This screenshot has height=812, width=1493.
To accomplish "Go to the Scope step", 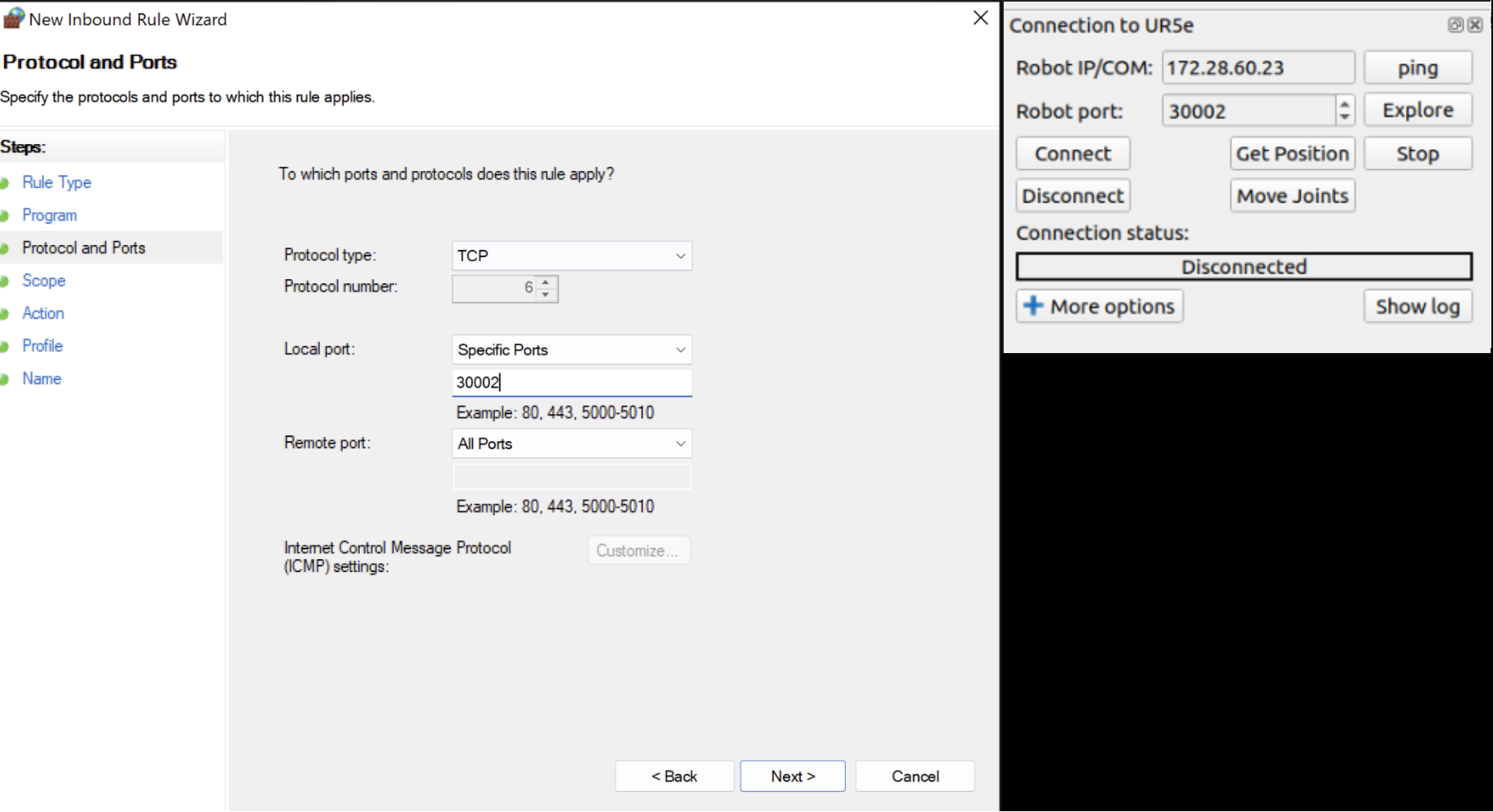I will point(44,281).
